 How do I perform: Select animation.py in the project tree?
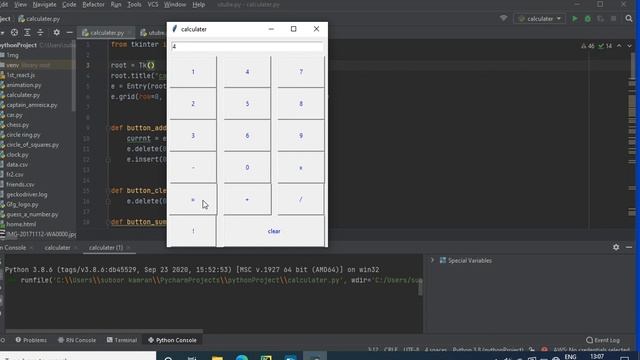[24, 85]
